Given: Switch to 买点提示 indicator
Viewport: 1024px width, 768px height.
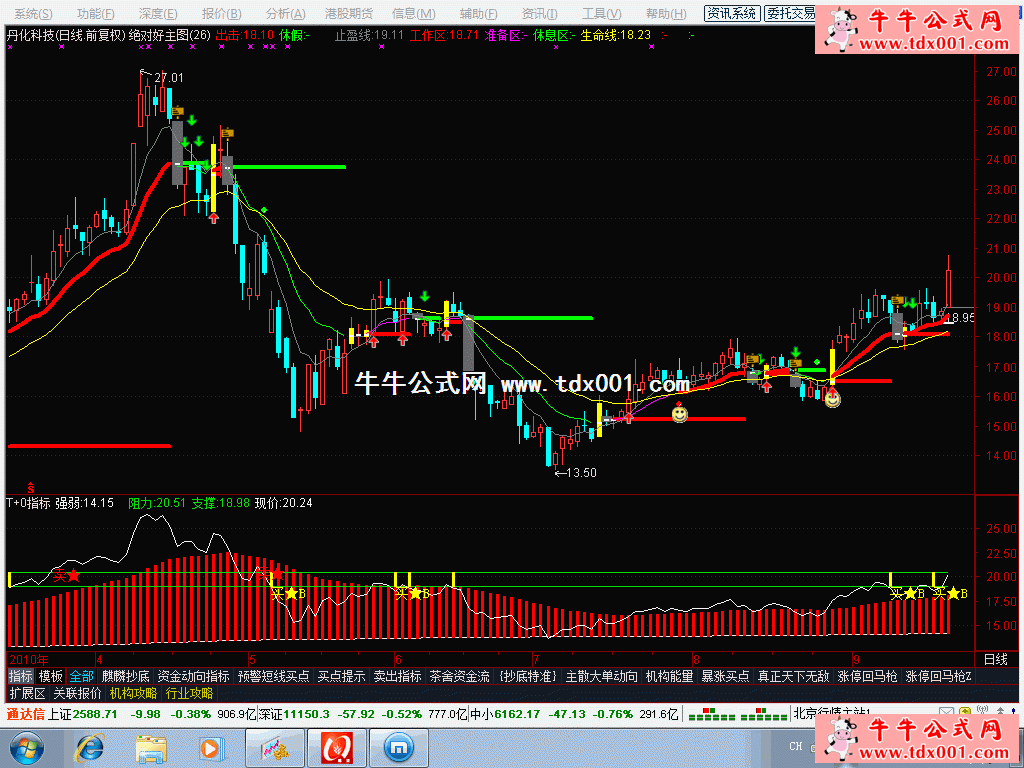Looking at the screenshot, I should point(341,676).
